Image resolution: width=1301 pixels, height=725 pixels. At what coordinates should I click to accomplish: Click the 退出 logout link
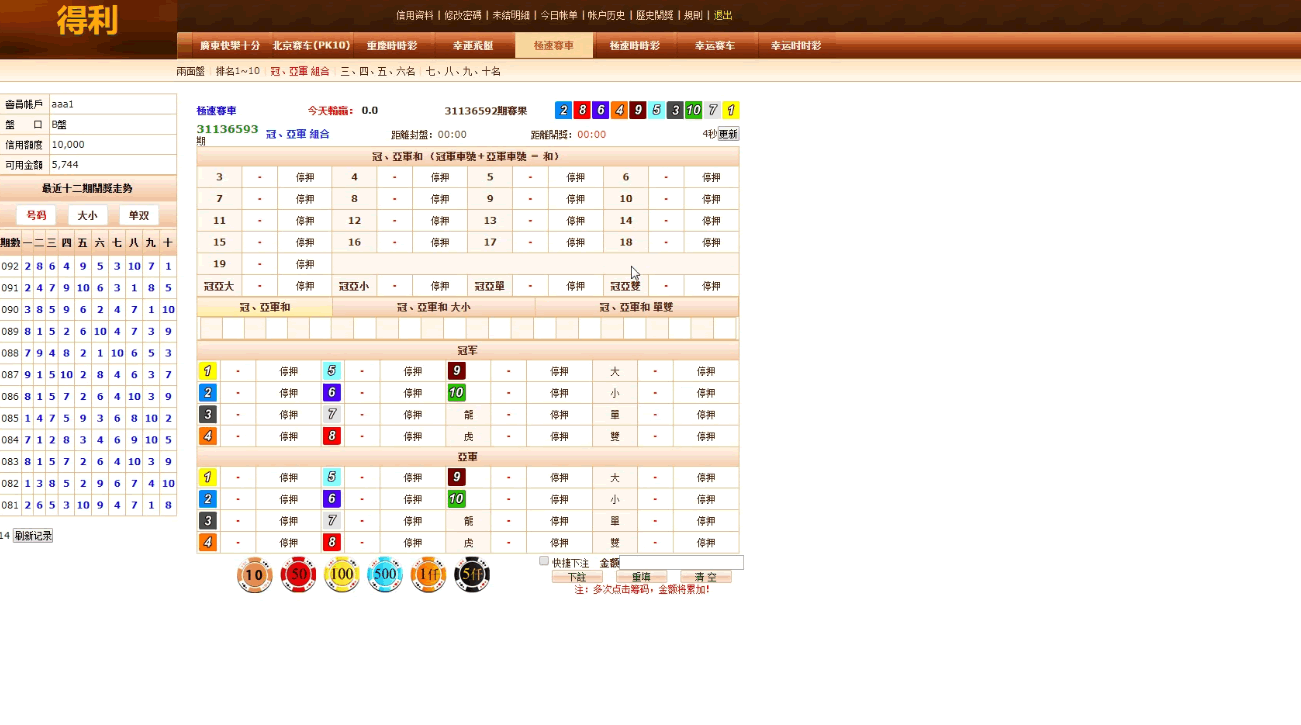point(722,15)
